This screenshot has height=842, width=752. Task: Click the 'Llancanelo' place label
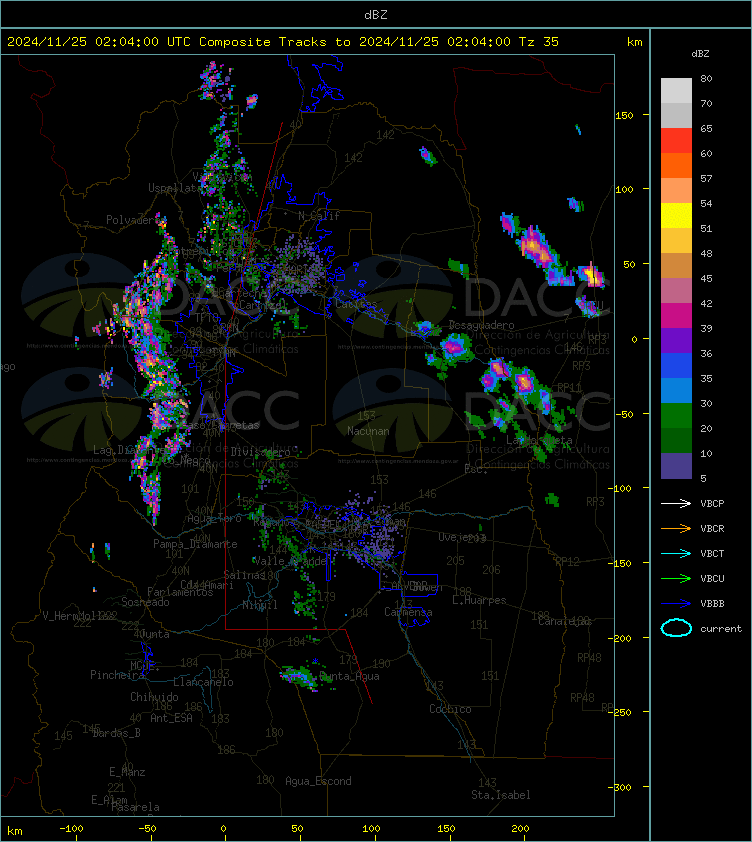(x=204, y=682)
